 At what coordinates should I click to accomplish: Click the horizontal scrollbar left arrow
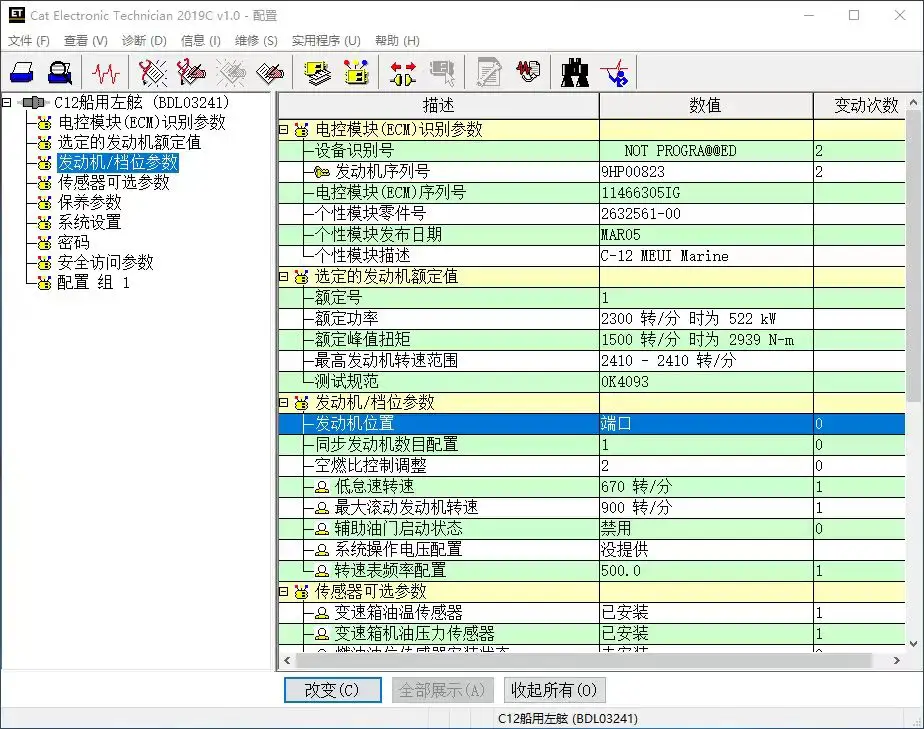pyautogui.click(x=287, y=661)
